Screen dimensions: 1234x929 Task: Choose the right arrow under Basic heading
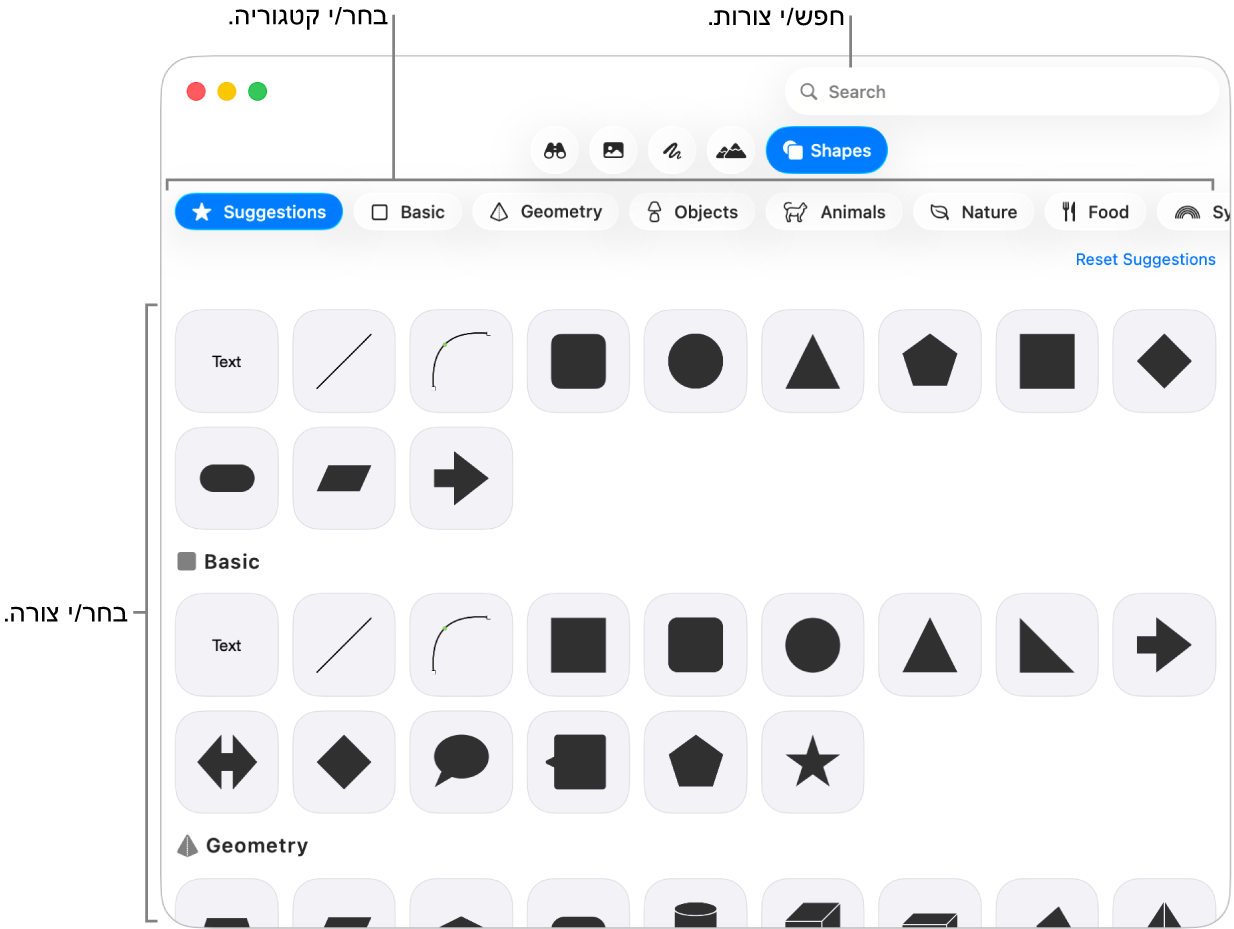pos(1164,645)
